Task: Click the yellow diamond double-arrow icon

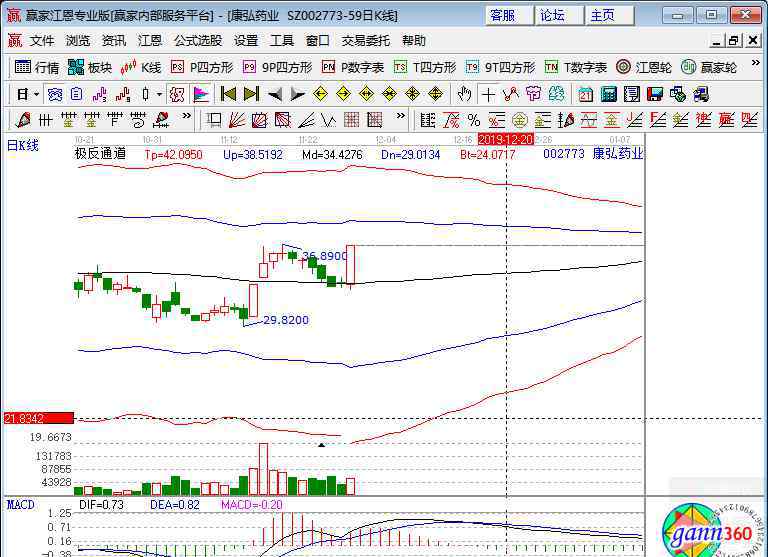Action: pos(366,94)
